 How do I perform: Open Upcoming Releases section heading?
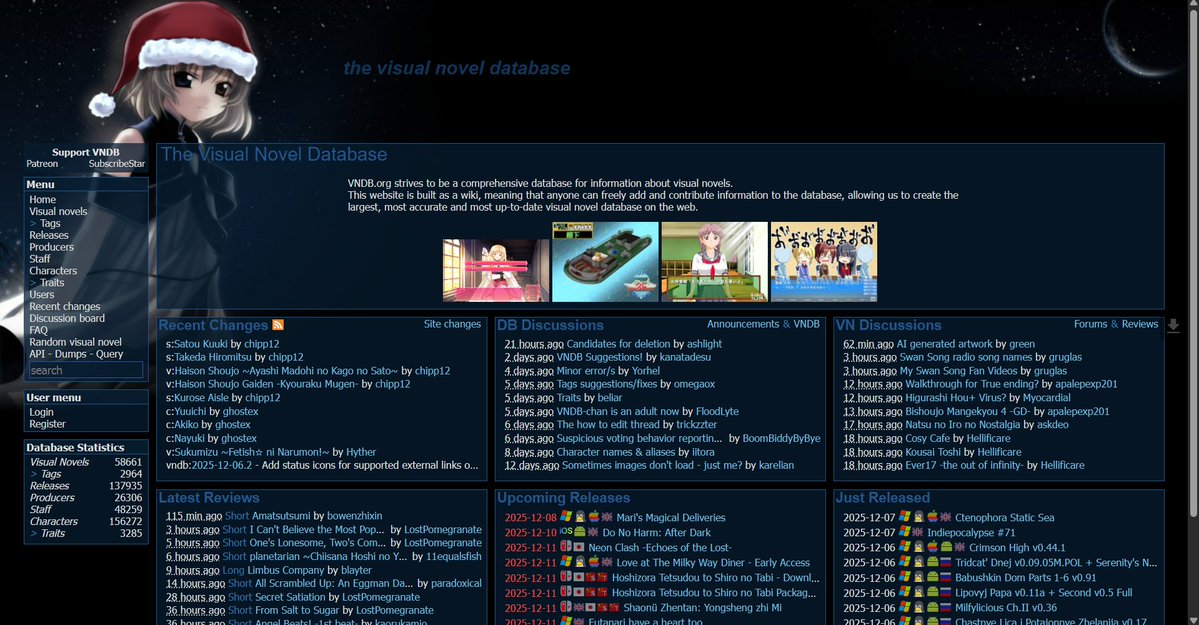coord(564,498)
